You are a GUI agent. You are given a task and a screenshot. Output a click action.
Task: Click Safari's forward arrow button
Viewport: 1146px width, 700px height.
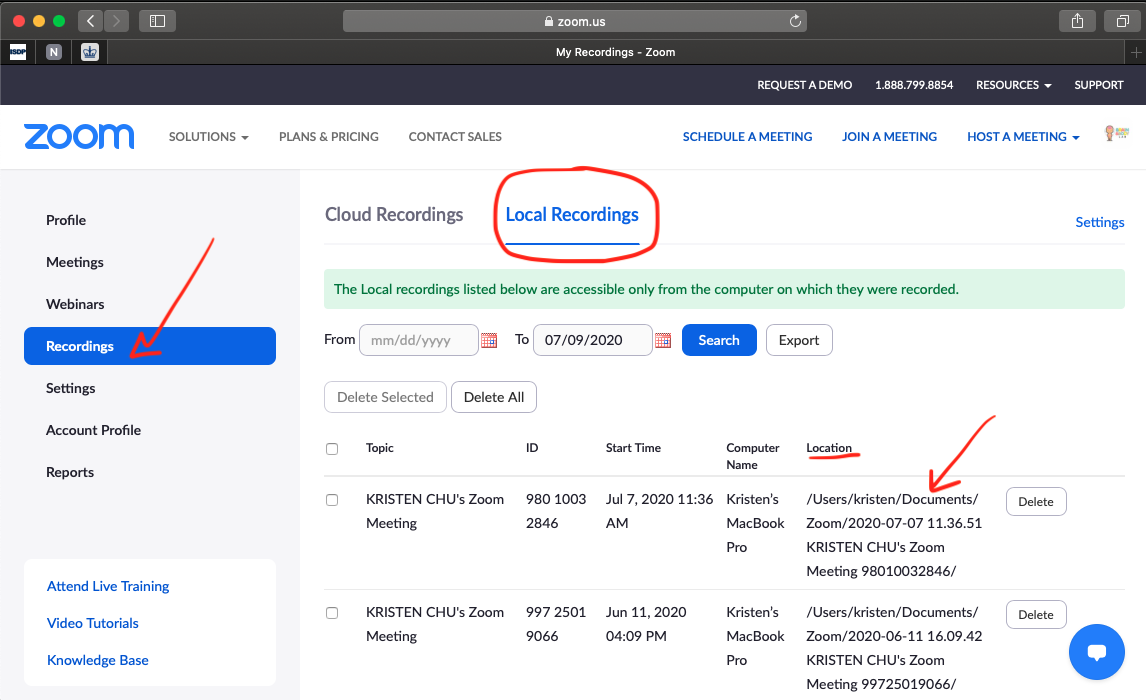click(x=116, y=21)
